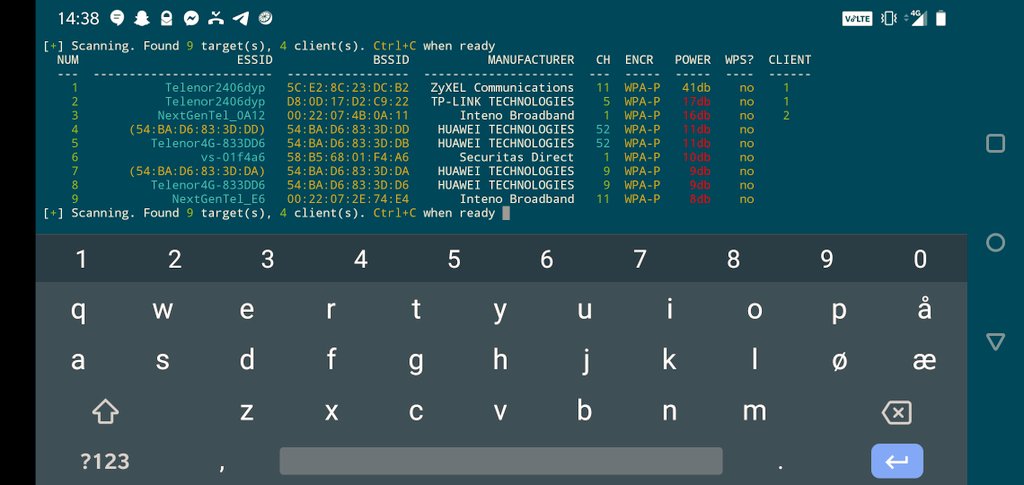The image size is (1024, 485).
Task: Select ESSID (54:BA:D6:83:3D:DD)
Action: click(197, 129)
